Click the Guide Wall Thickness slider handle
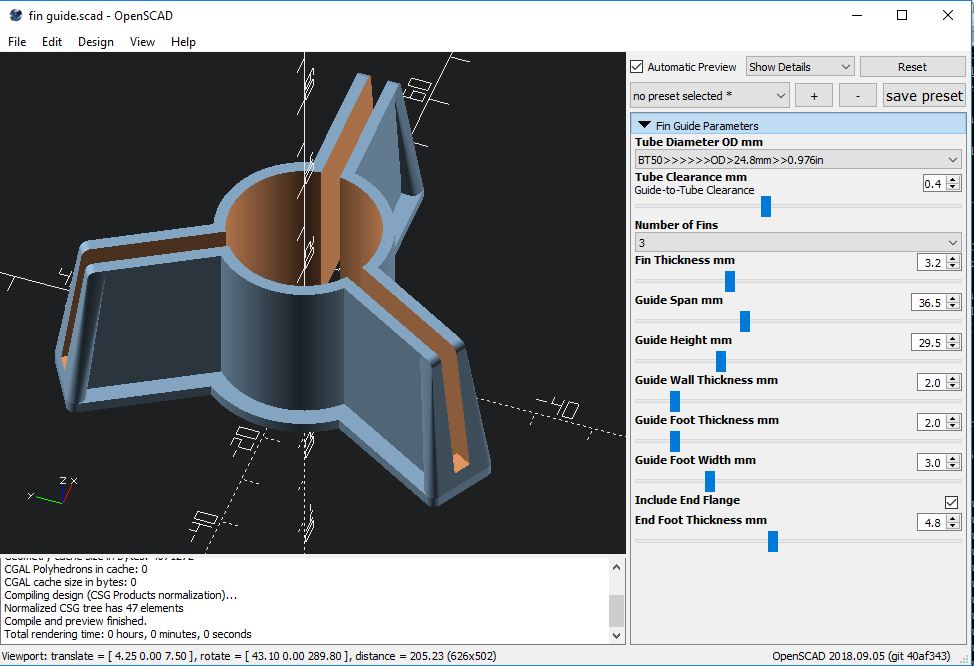The height and width of the screenshot is (666, 974). coord(675,401)
